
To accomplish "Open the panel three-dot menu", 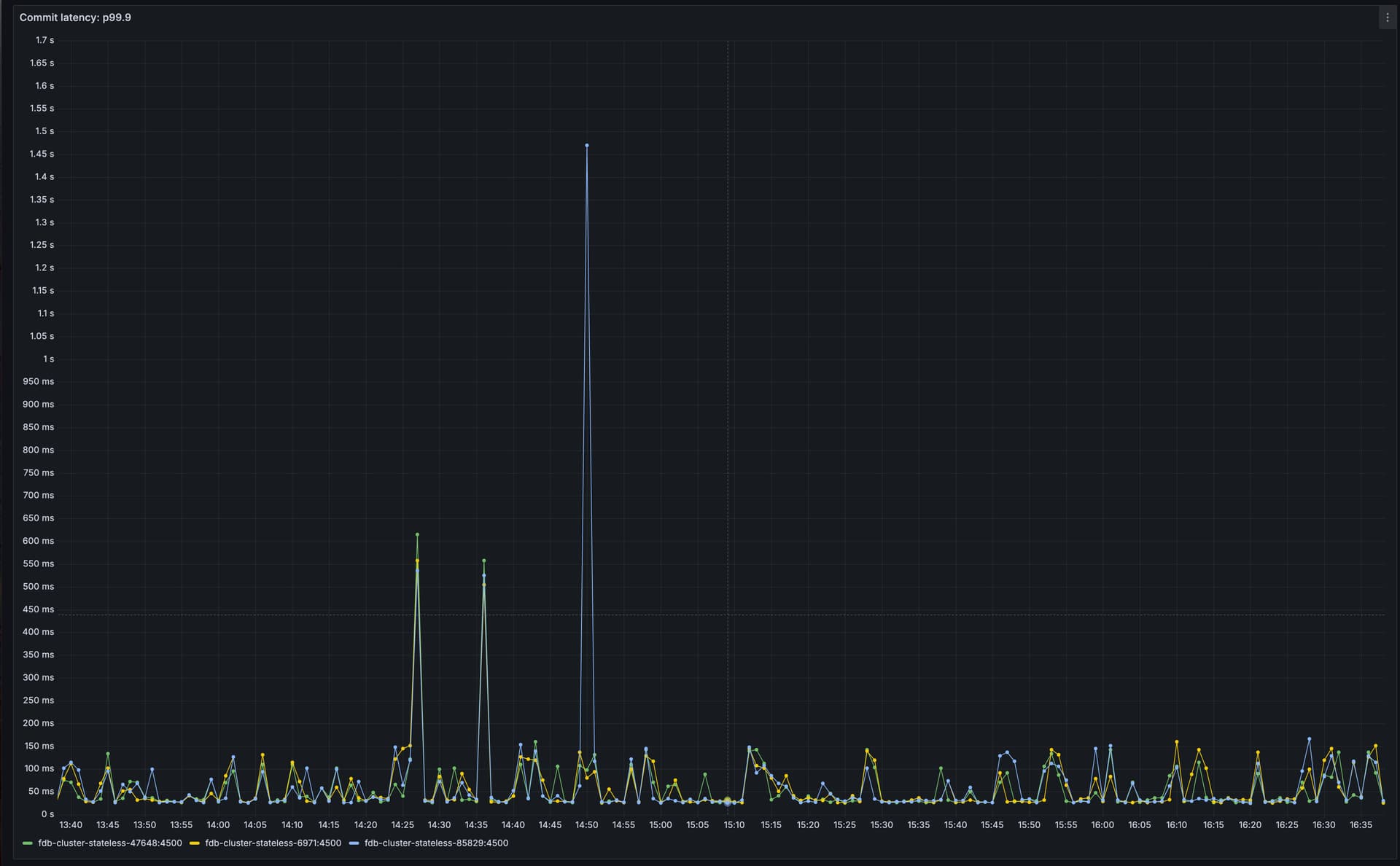I will (1387, 17).
